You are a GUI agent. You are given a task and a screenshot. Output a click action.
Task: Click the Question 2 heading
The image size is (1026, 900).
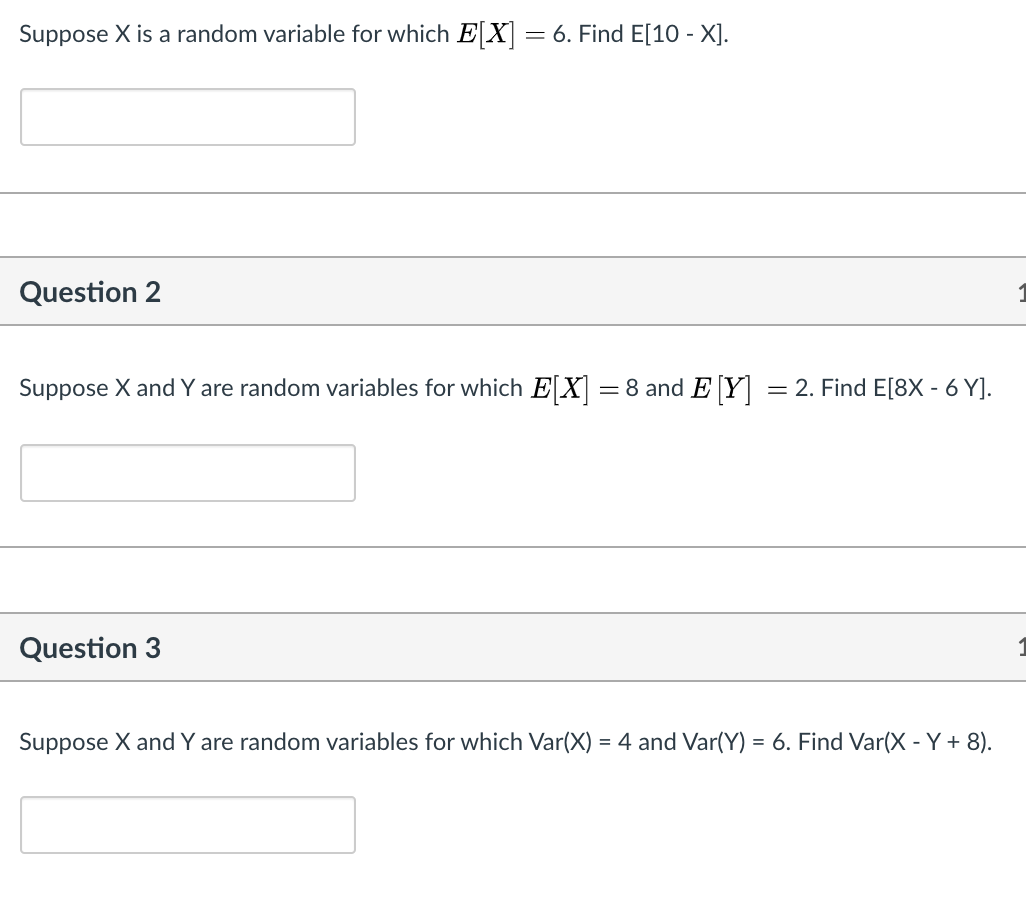tap(90, 292)
